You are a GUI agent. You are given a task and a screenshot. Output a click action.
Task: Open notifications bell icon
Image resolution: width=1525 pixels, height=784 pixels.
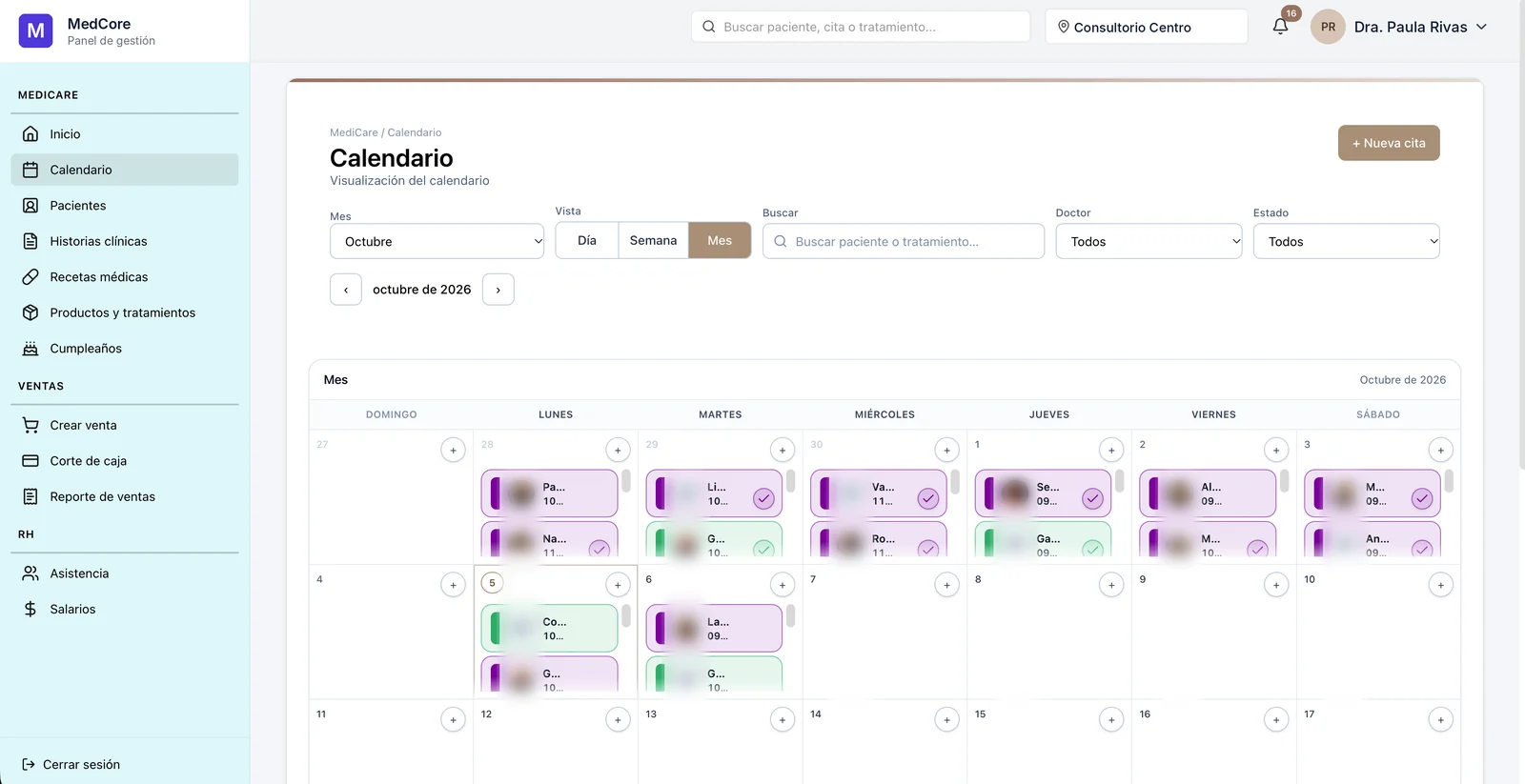coord(1280,27)
